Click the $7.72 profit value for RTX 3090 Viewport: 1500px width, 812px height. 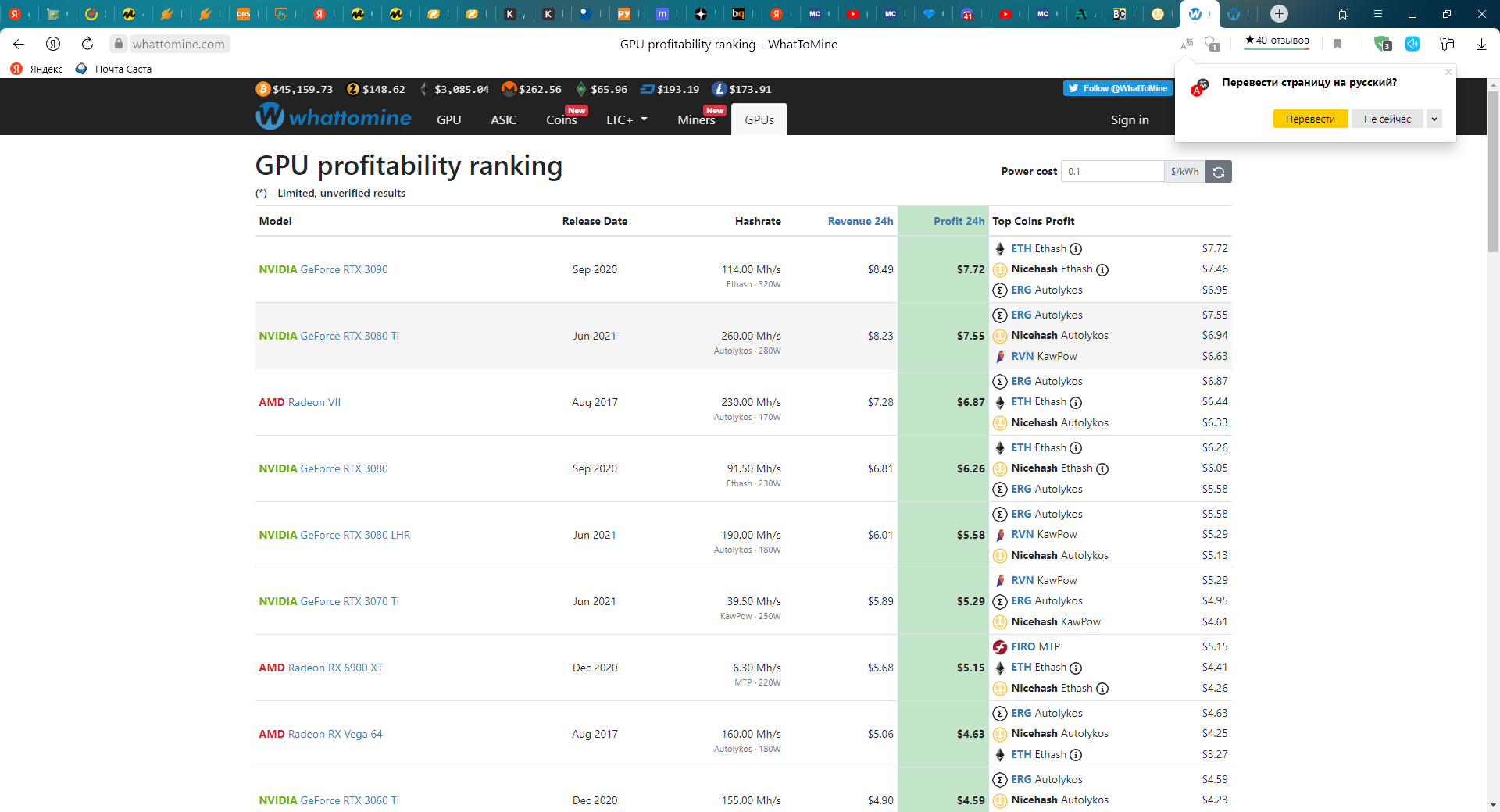click(970, 269)
